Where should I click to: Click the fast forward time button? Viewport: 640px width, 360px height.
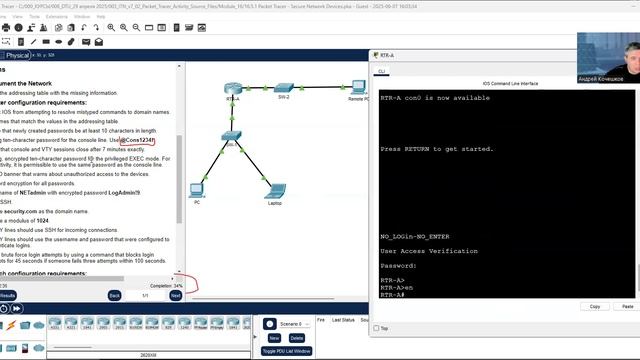coord(17,309)
